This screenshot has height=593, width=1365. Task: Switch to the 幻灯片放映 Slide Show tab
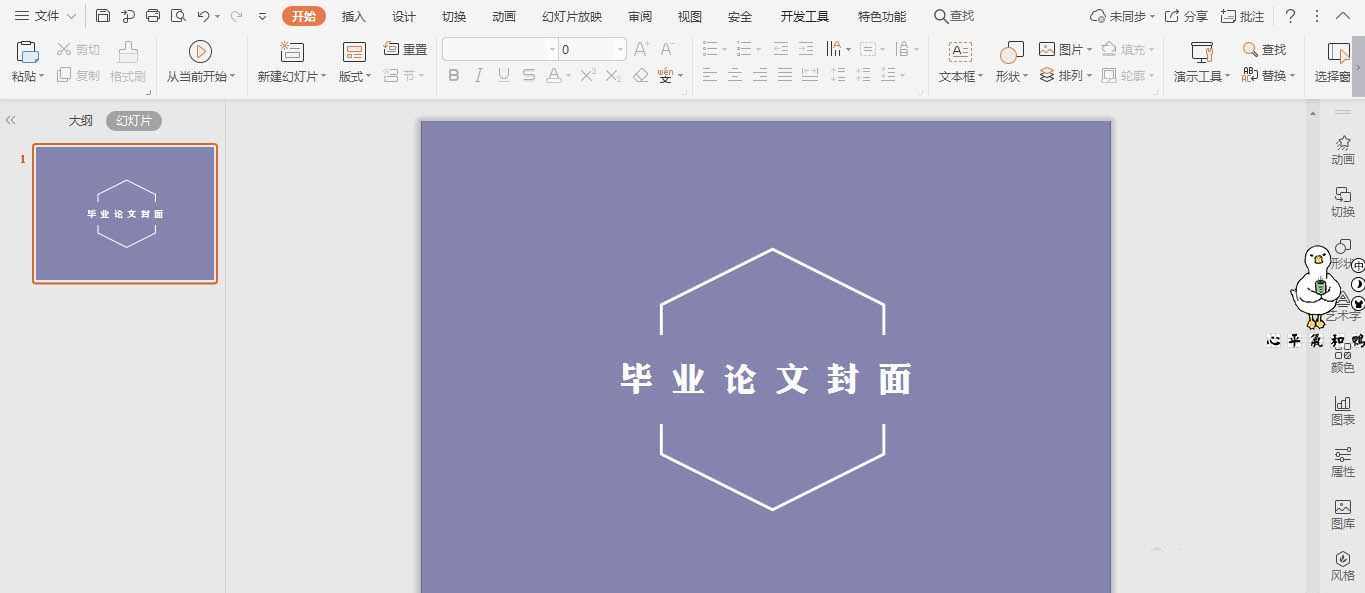point(572,16)
